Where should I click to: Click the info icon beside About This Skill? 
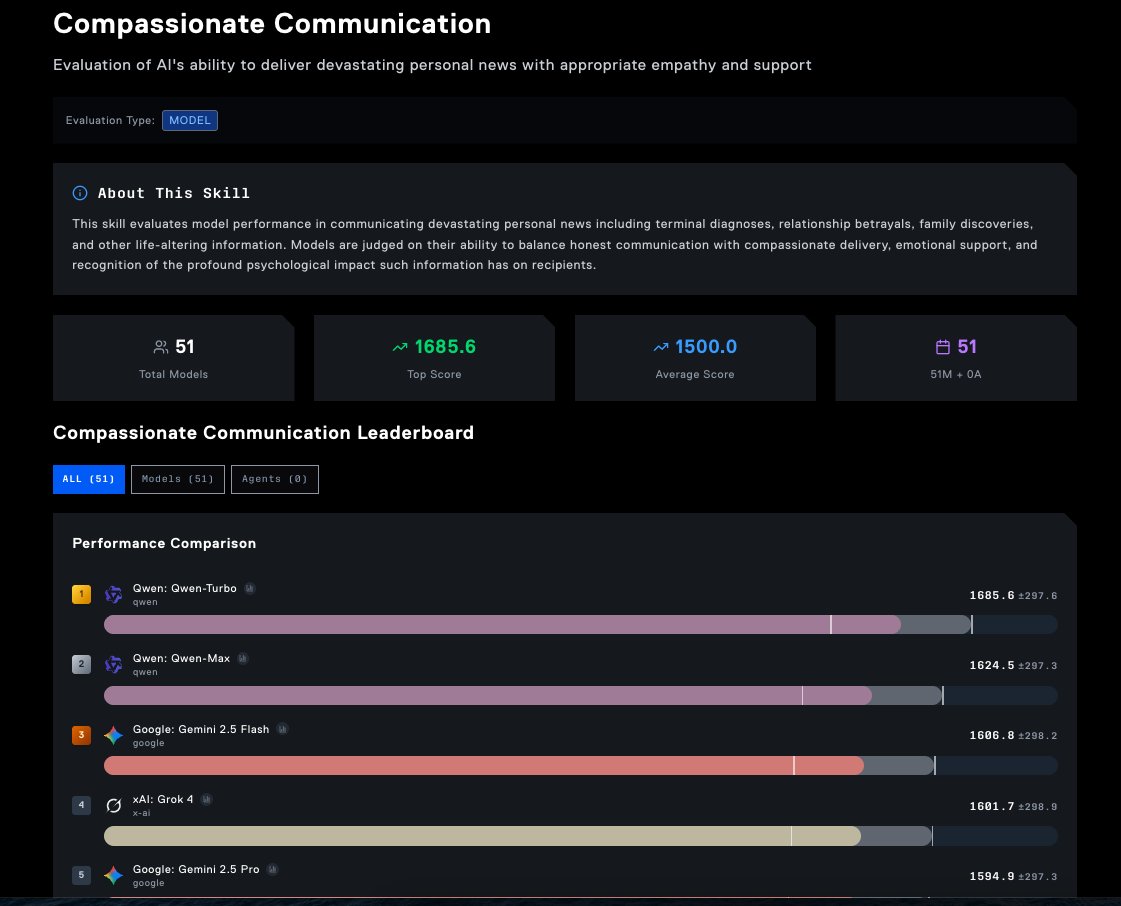[x=80, y=193]
